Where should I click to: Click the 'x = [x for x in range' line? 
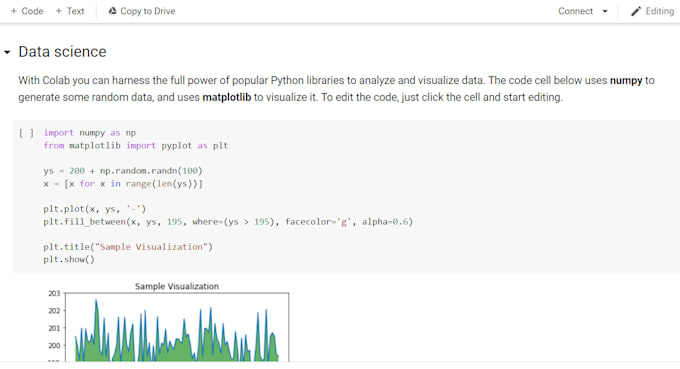tap(123, 184)
